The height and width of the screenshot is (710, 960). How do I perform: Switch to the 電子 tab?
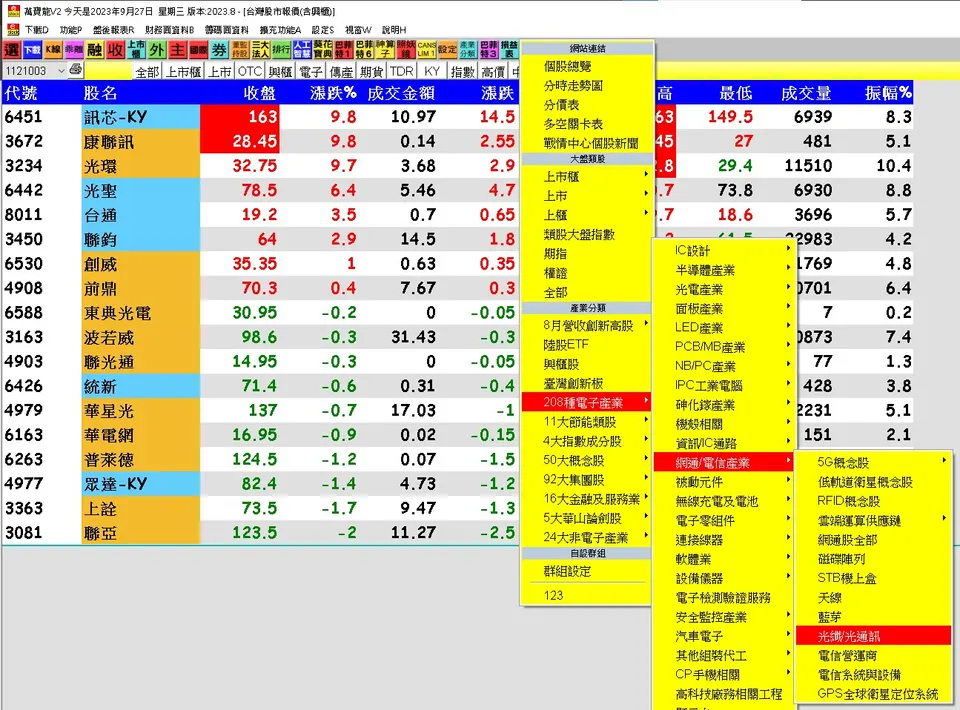pos(310,72)
